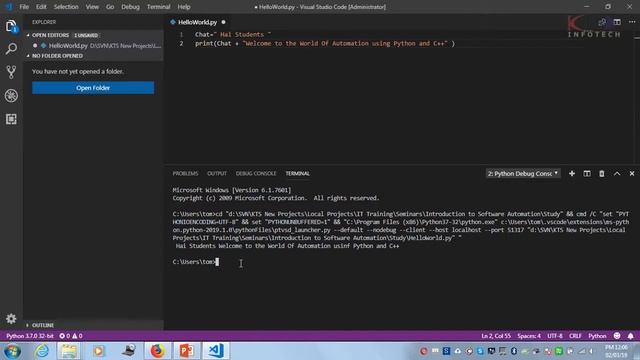Viewport: 640px width, 360px height.
Task: Click the feedback smiley in status bar
Action: (617, 336)
